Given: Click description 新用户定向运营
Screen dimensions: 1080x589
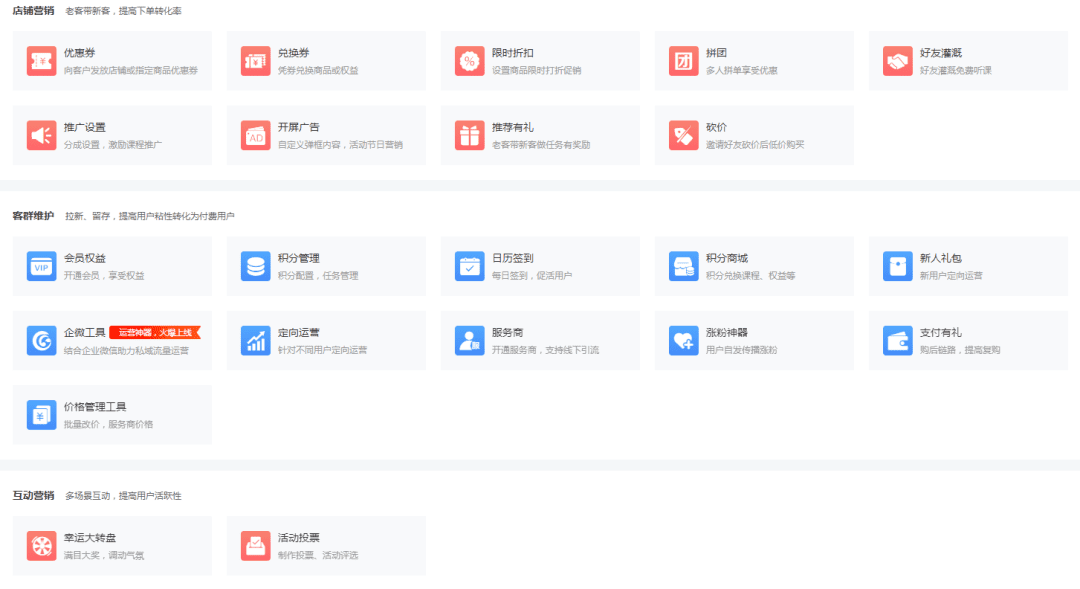Looking at the screenshot, I should pos(951,276).
